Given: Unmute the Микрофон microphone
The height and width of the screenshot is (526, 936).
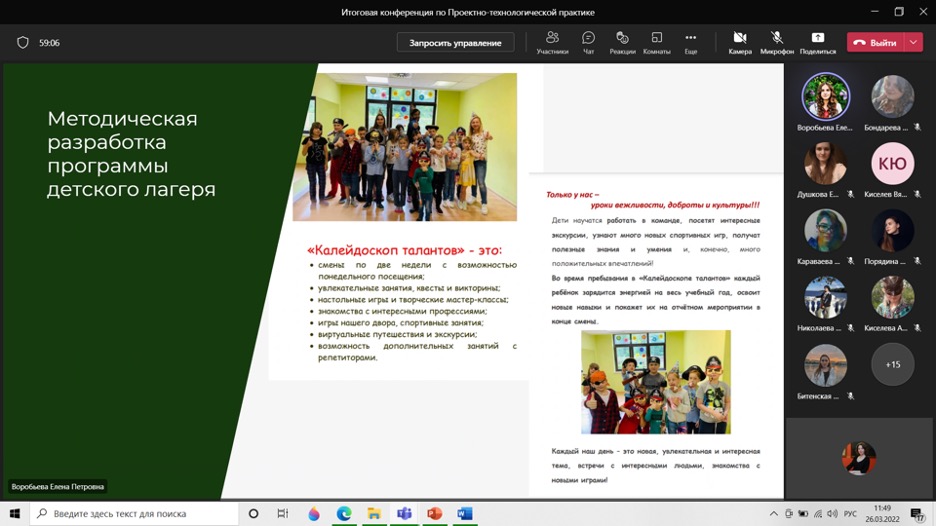Looking at the screenshot, I should (x=776, y=42).
